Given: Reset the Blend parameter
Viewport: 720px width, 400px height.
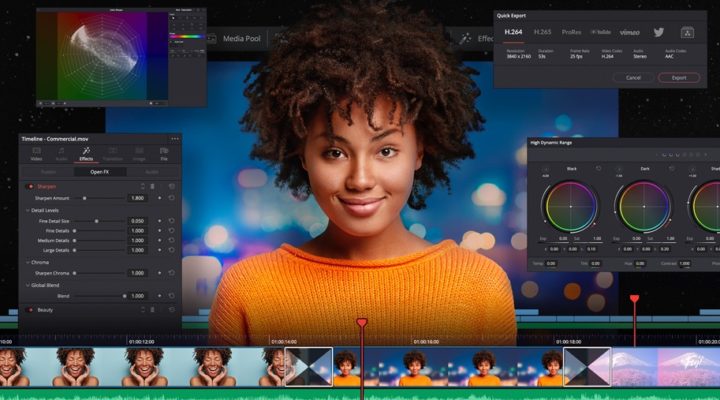Looking at the screenshot, I should (171, 296).
